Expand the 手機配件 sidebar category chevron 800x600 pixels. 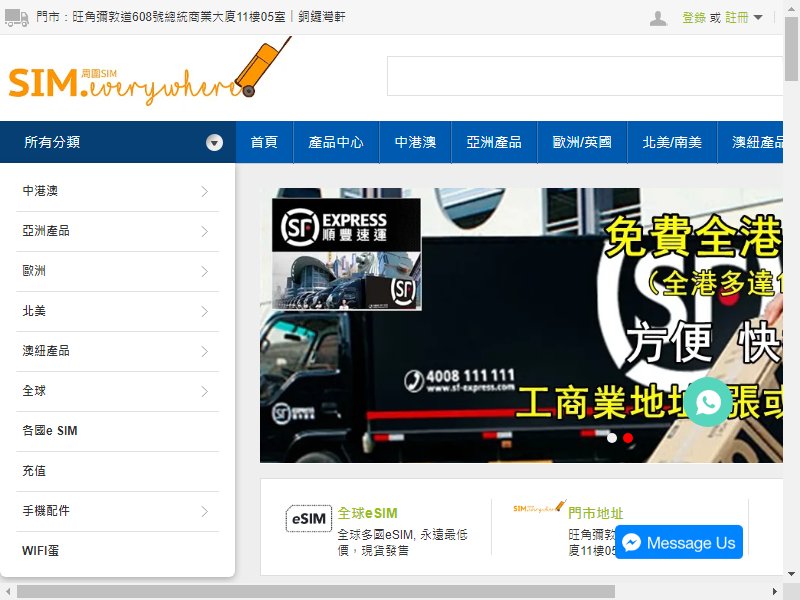pos(205,511)
